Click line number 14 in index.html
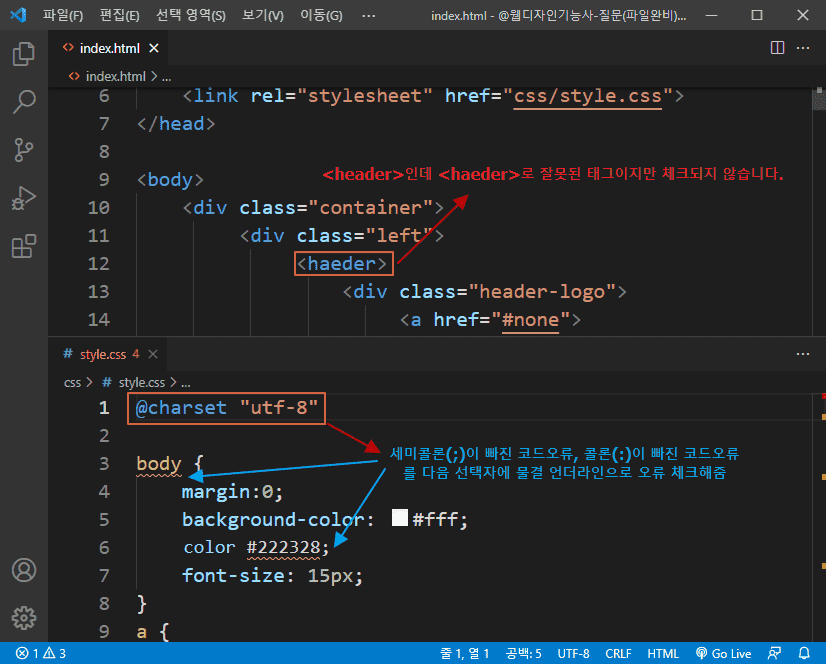826x664 pixels. point(99,319)
